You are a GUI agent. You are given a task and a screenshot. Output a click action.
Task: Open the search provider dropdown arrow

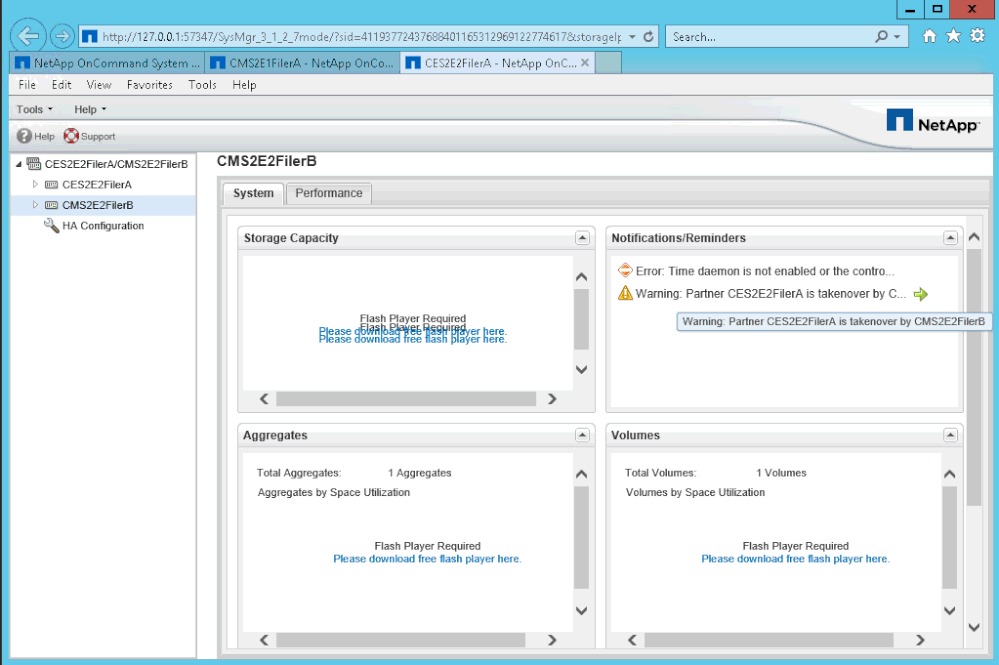897,37
